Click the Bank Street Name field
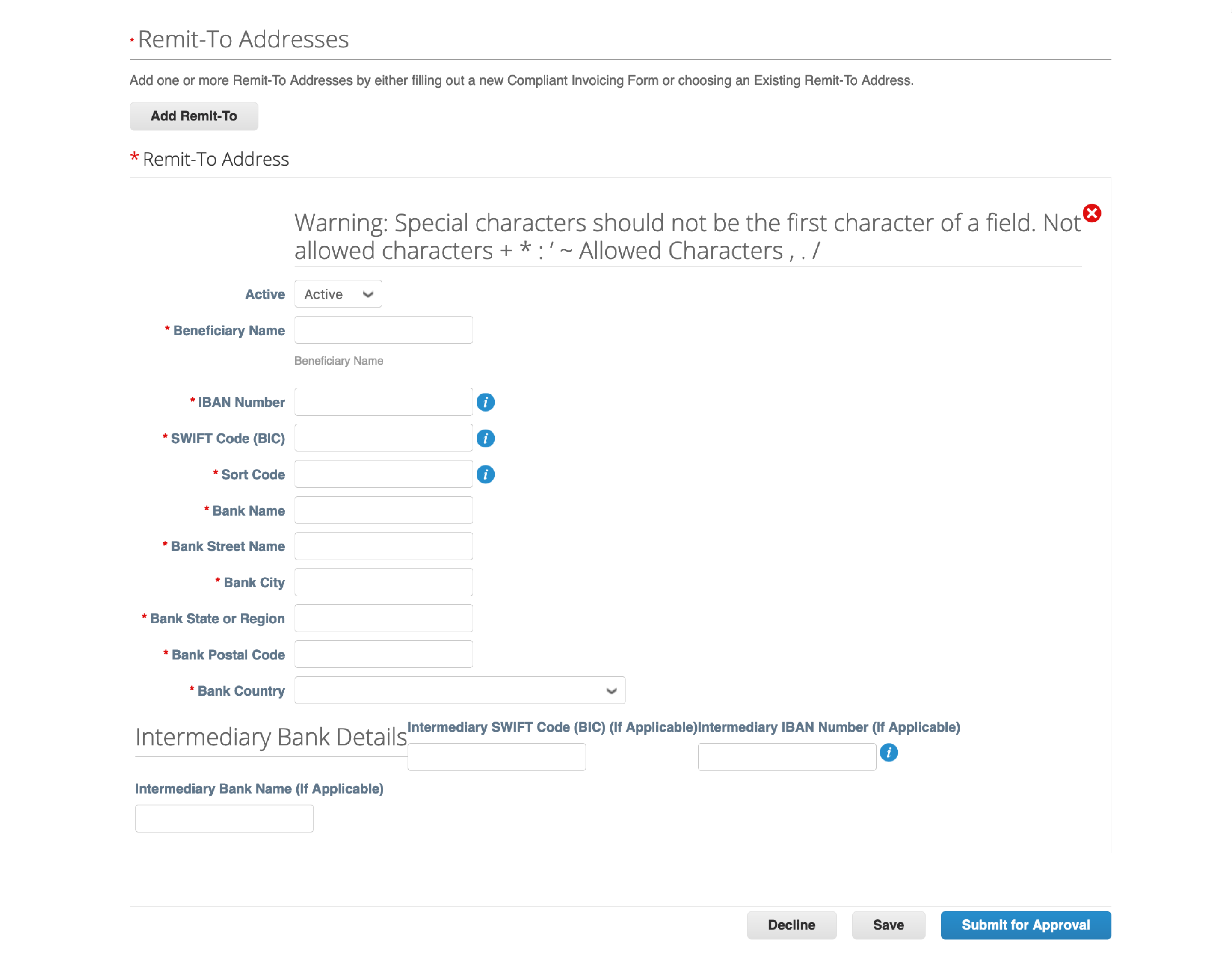This screenshot has width=1232, height=972. coord(383,546)
